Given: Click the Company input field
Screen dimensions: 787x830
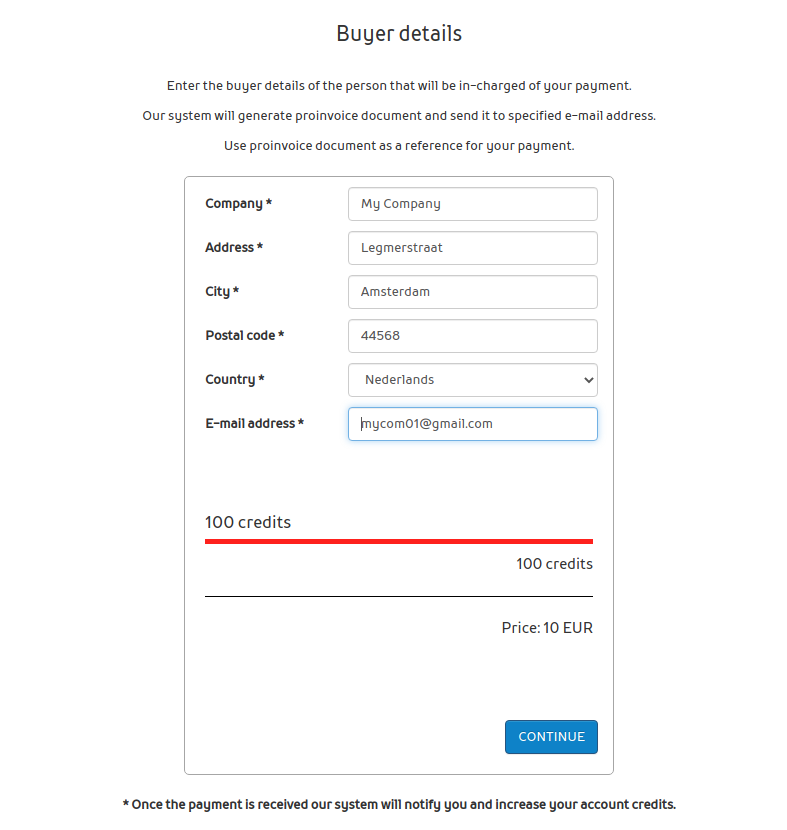Looking at the screenshot, I should click(x=472, y=204).
